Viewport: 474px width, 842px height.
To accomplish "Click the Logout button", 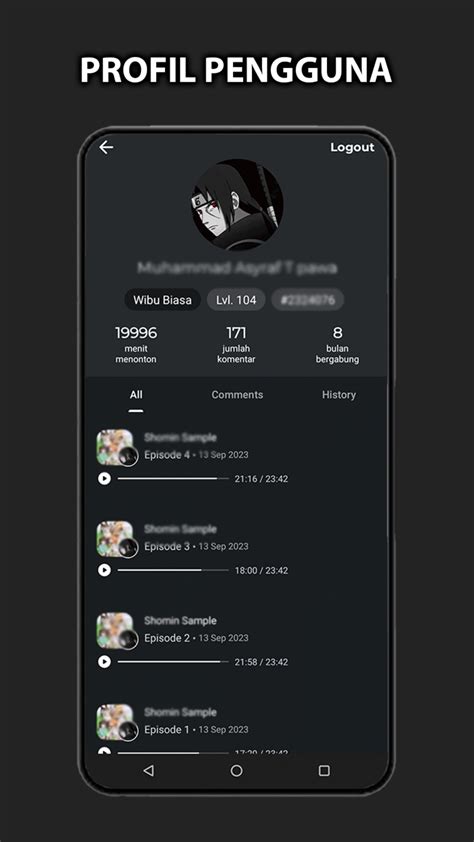I will click(352, 148).
